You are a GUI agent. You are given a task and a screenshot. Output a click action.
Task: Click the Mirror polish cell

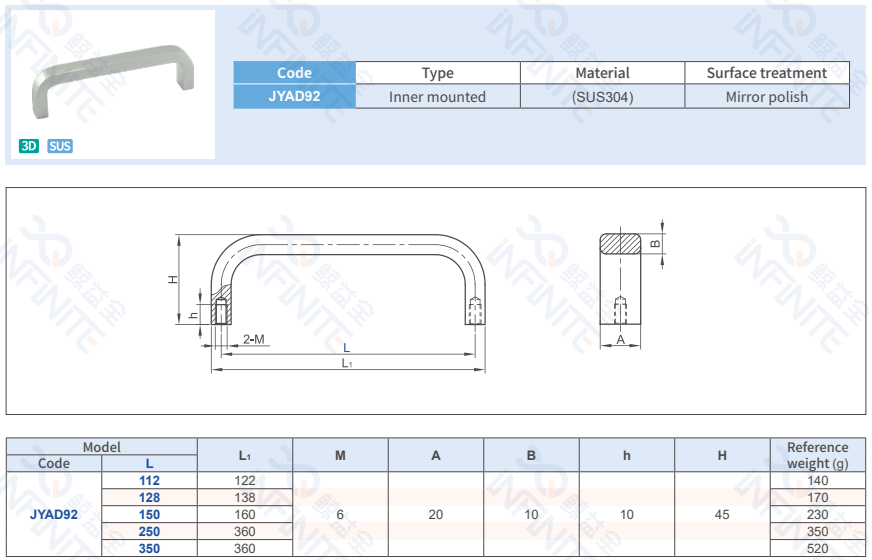point(767,97)
